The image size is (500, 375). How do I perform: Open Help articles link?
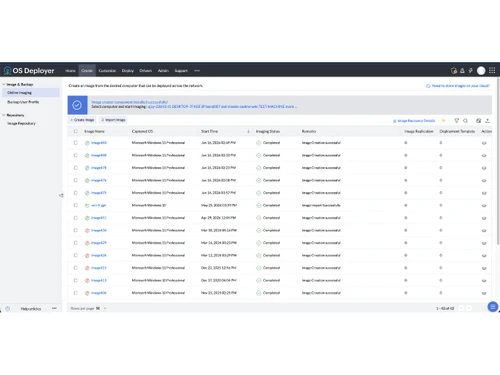point(31,309)
